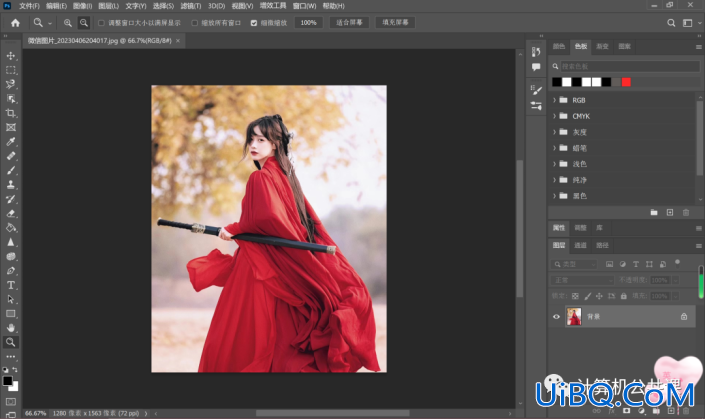Open the History panel icon
Viewport: 705px width, 419px height.
click(536, 52)
